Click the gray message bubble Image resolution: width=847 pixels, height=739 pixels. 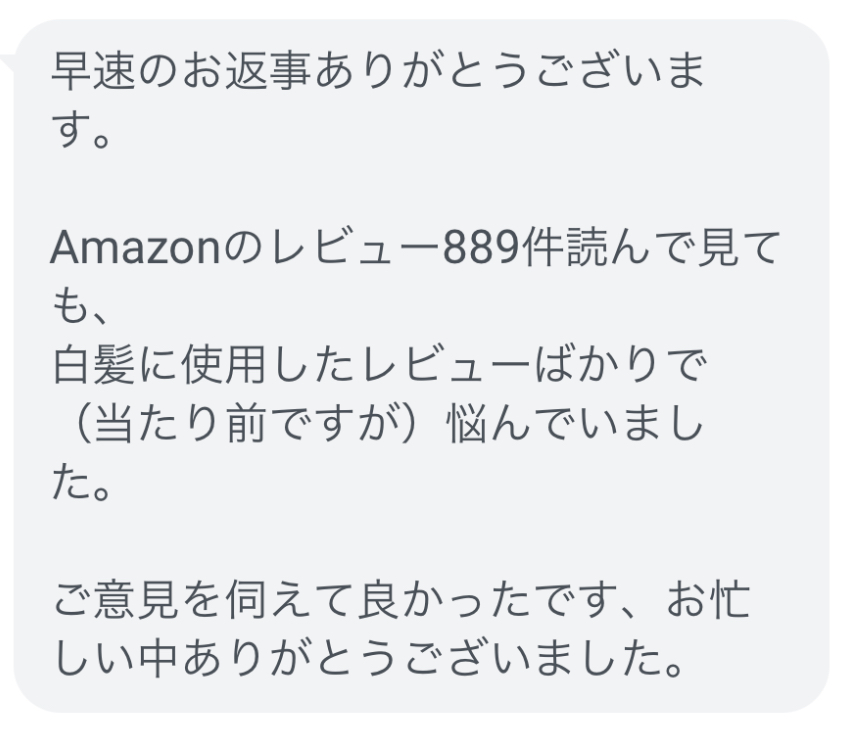tap(421, 366)
